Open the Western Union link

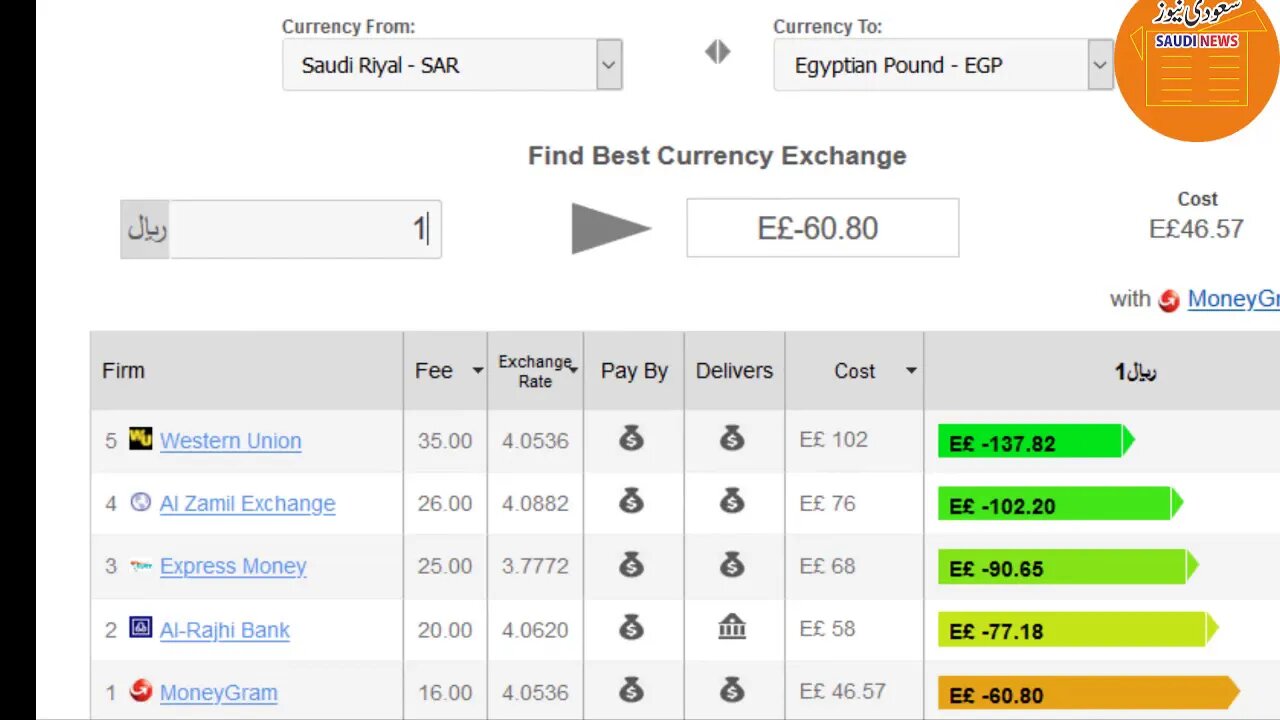click(x=230, y=441)
